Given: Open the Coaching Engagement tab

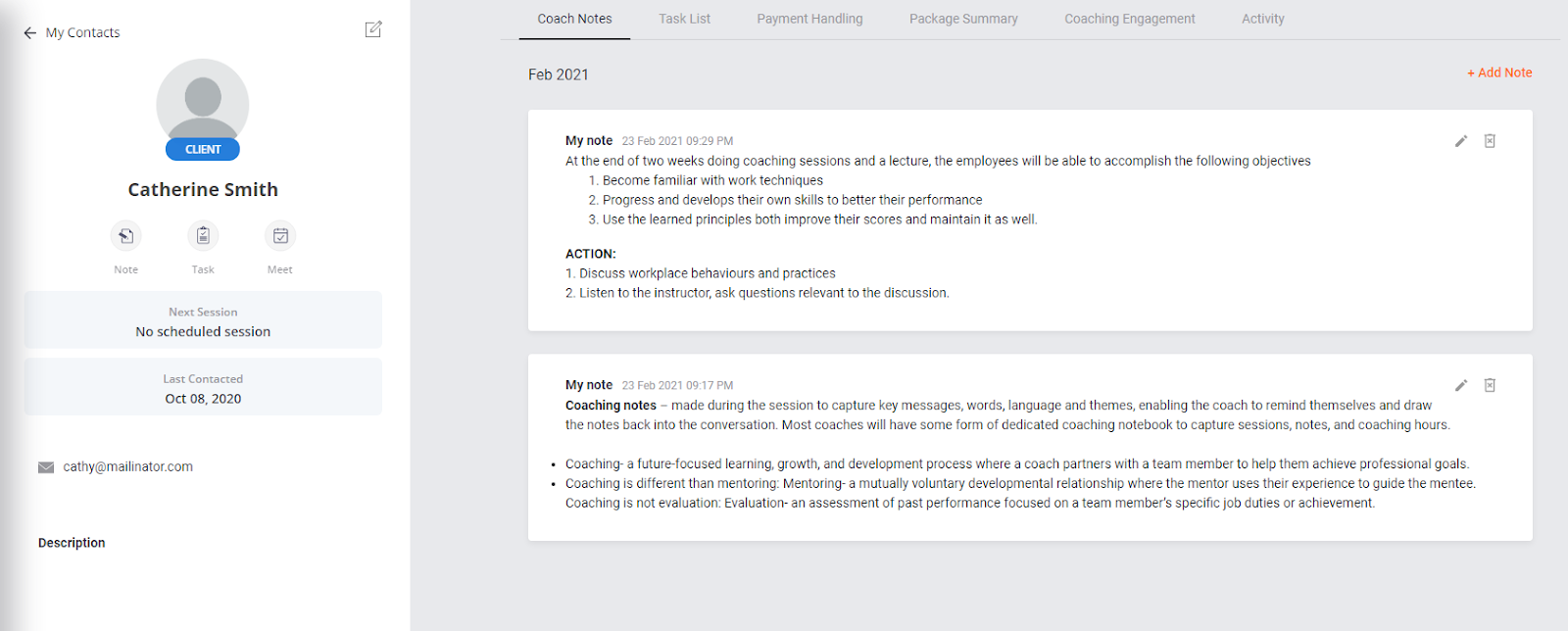Looking at the screenshot, I should (x=1130, y=19).
